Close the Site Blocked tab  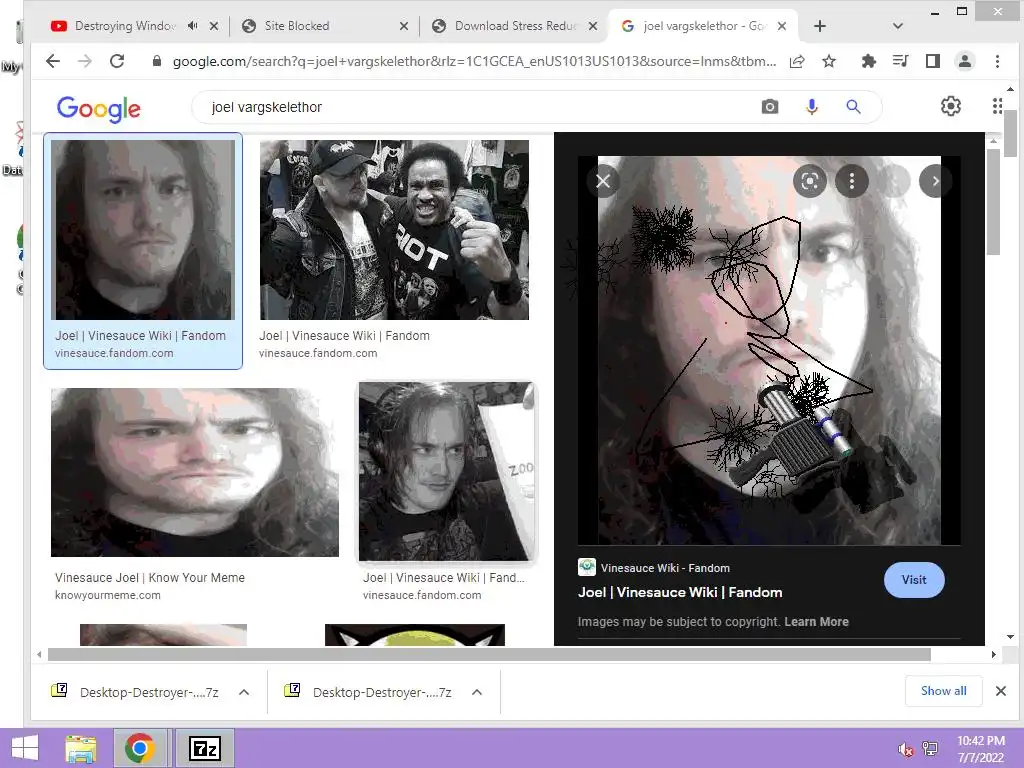pyautogui.click(x=404, y=26)
